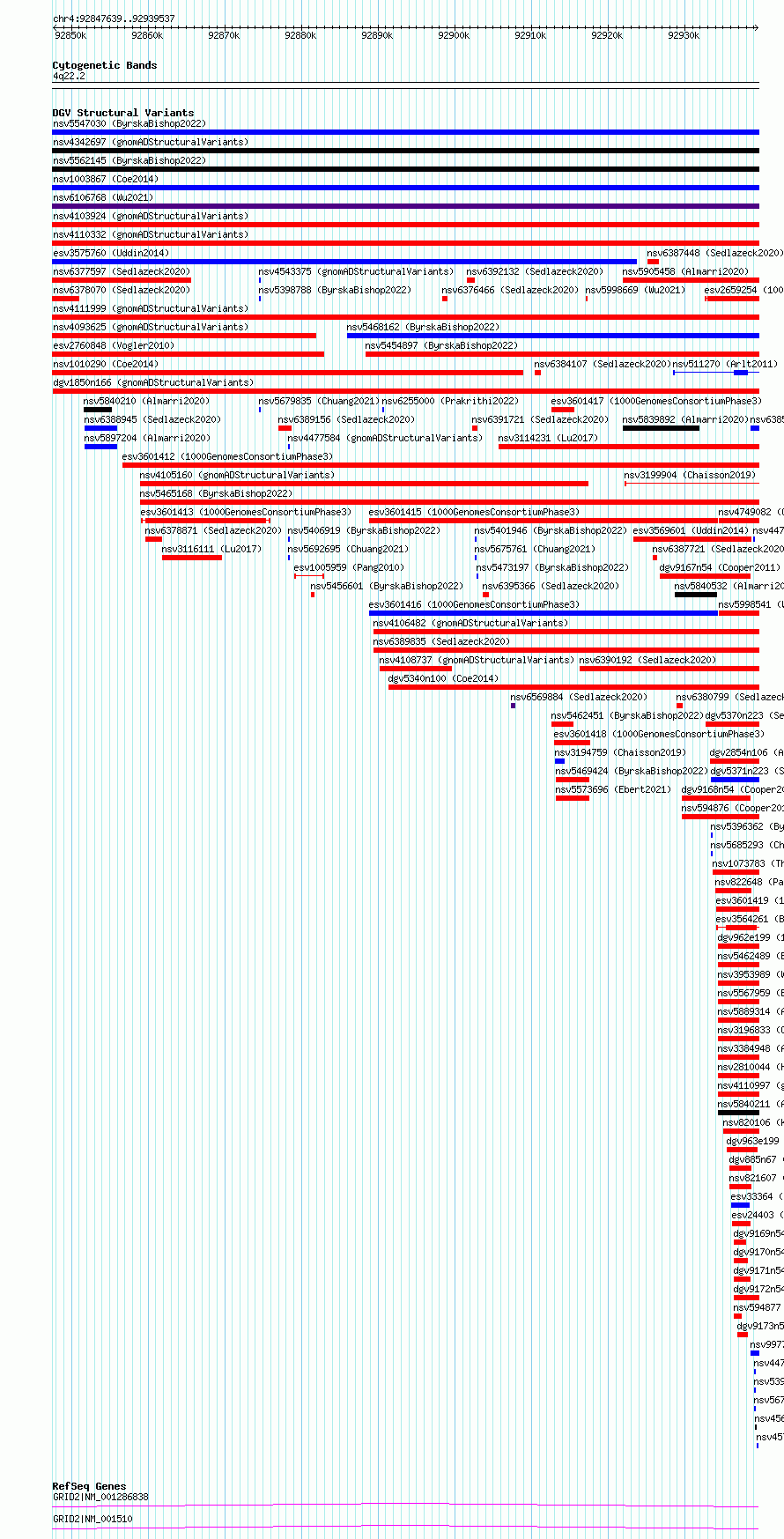Click nsv4103924 gnomADStructuralVariants label
Screen dimensions: 784x1539
[x=151, y=217]
